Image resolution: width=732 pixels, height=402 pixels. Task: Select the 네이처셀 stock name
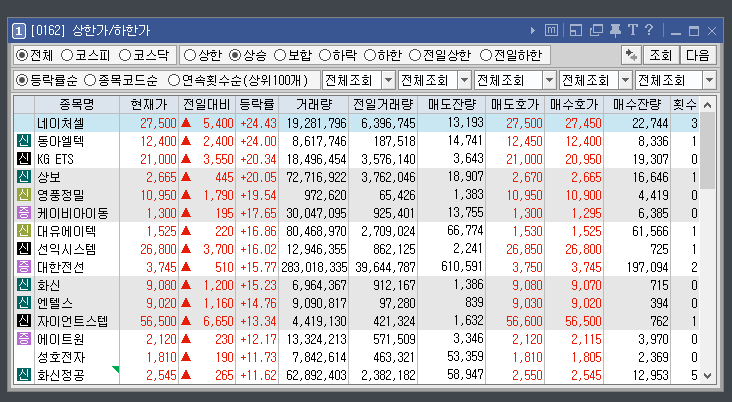(x=61, y=123)
